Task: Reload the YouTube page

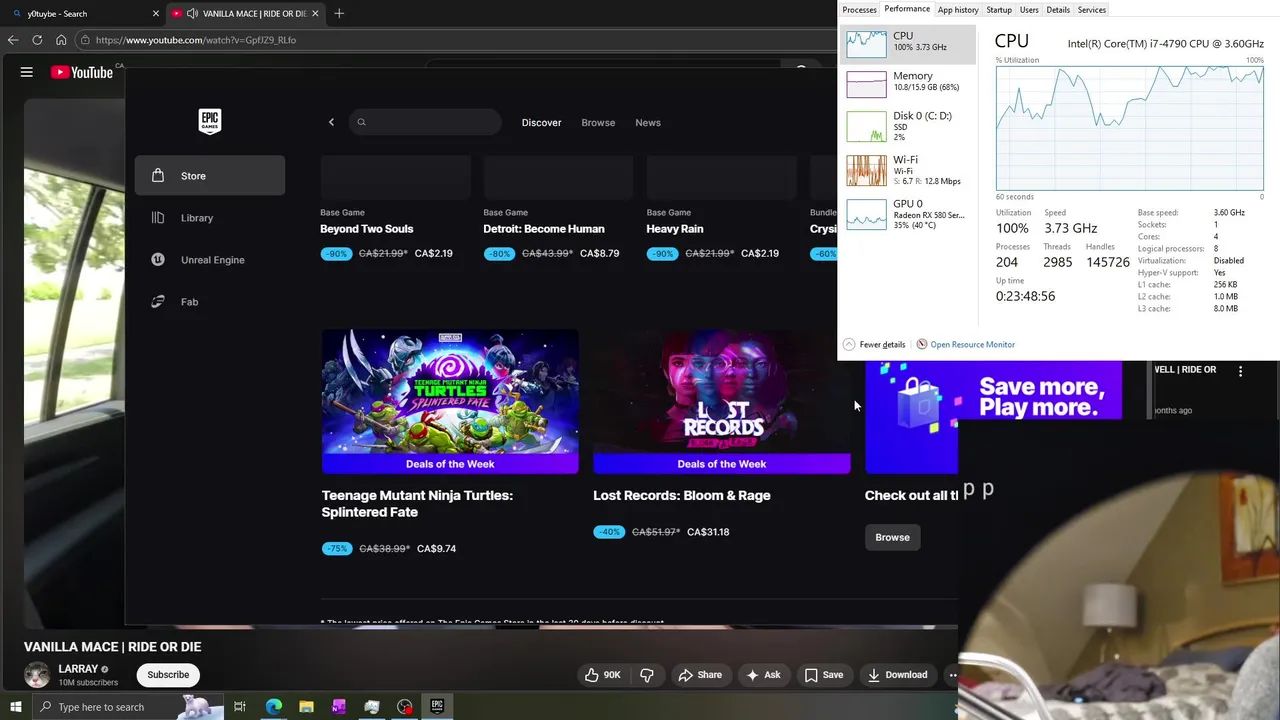Action: tap(37, 40)
